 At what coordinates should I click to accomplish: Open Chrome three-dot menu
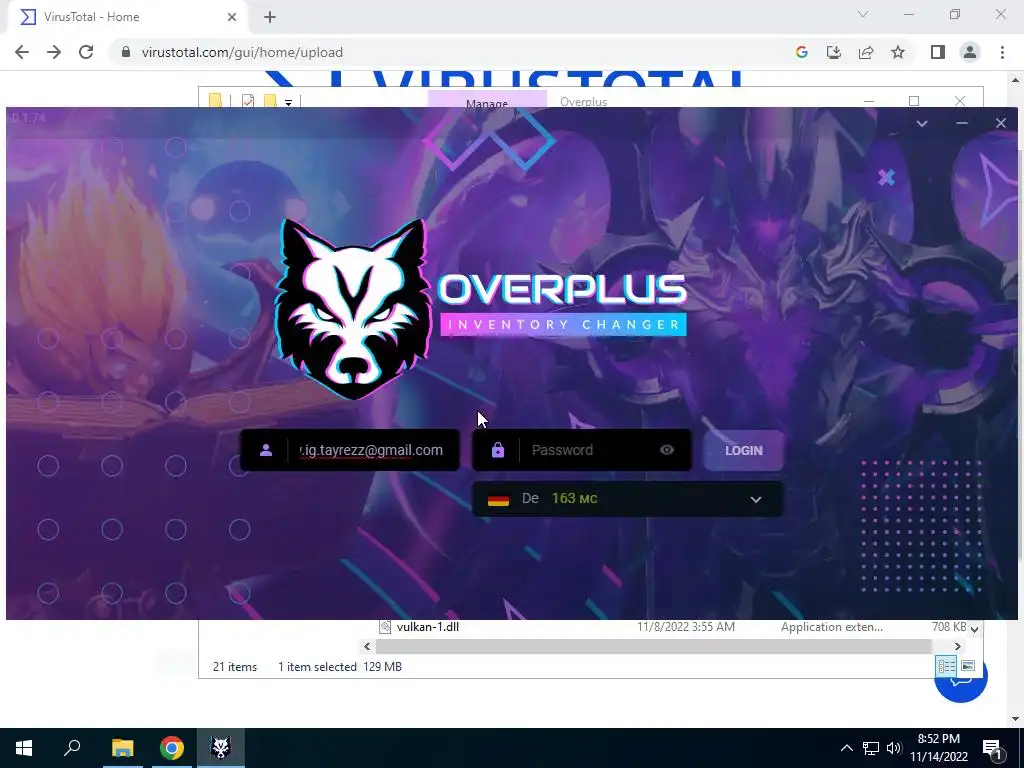coord(1002,52)
